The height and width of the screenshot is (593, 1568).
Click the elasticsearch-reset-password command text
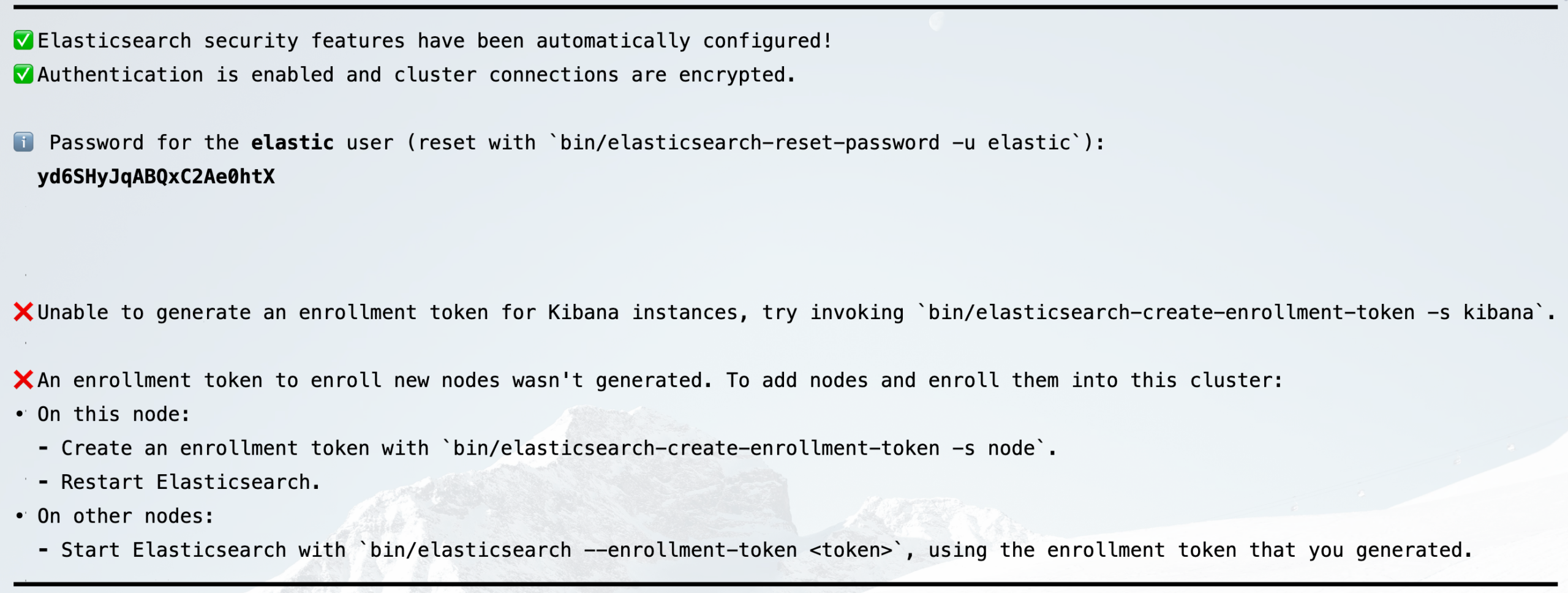815,142
